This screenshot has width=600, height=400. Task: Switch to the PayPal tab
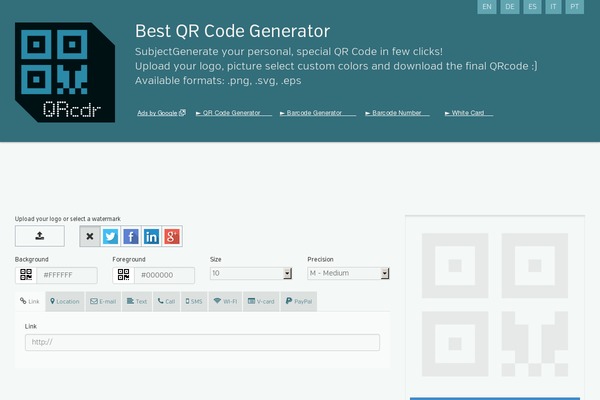click(x=299, y=301)
